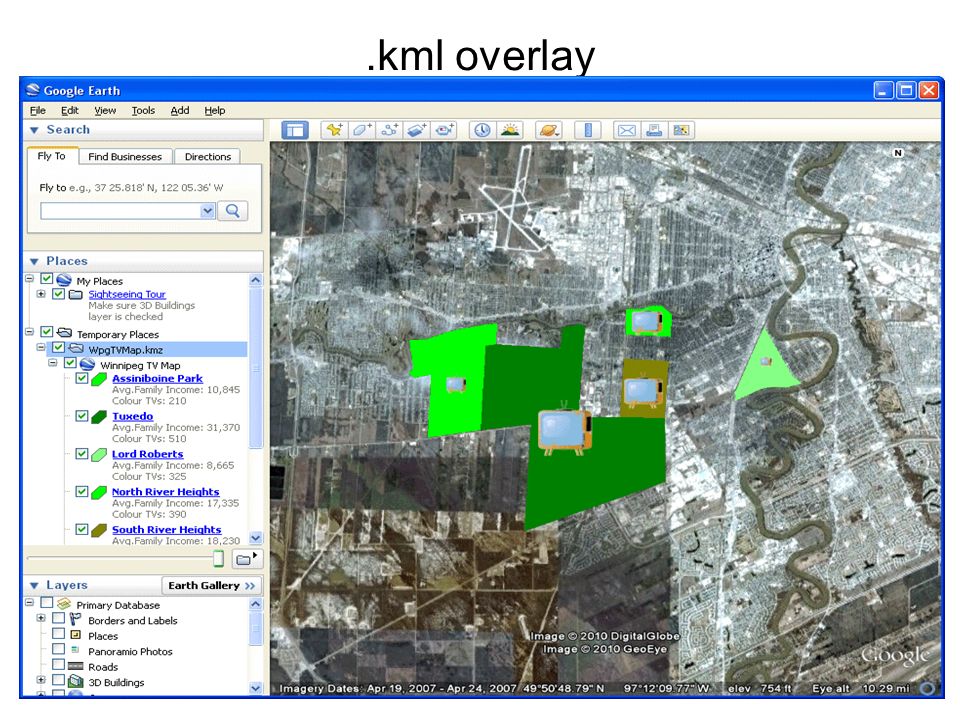Toggle the sidebar panel icon
The width and height of the screenshot is (960, 720).
coord(294,130)
